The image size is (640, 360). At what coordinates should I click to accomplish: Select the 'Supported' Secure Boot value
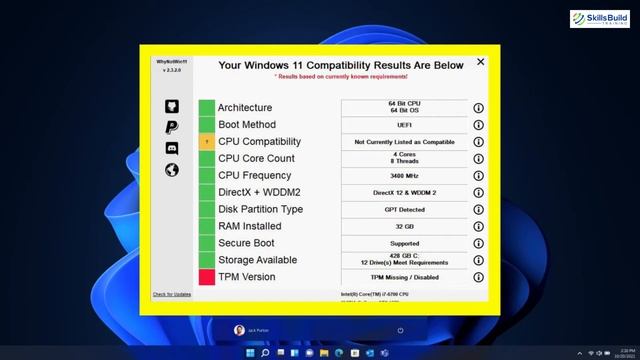point(404,244)
